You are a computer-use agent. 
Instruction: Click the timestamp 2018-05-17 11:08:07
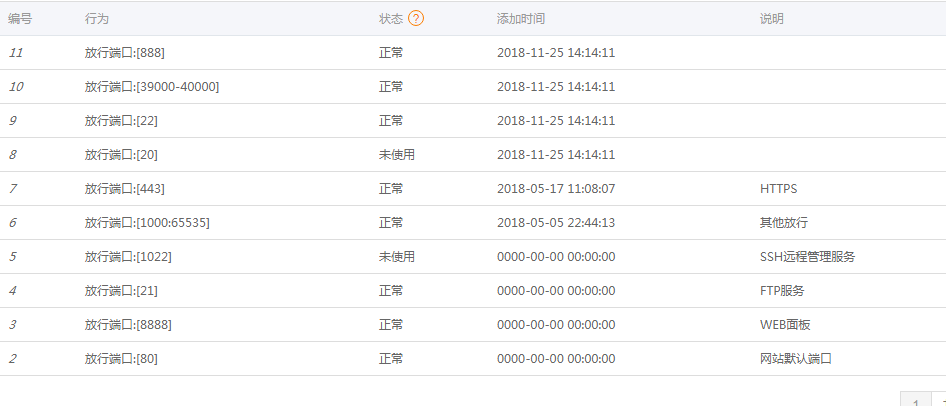click(556, 189)
